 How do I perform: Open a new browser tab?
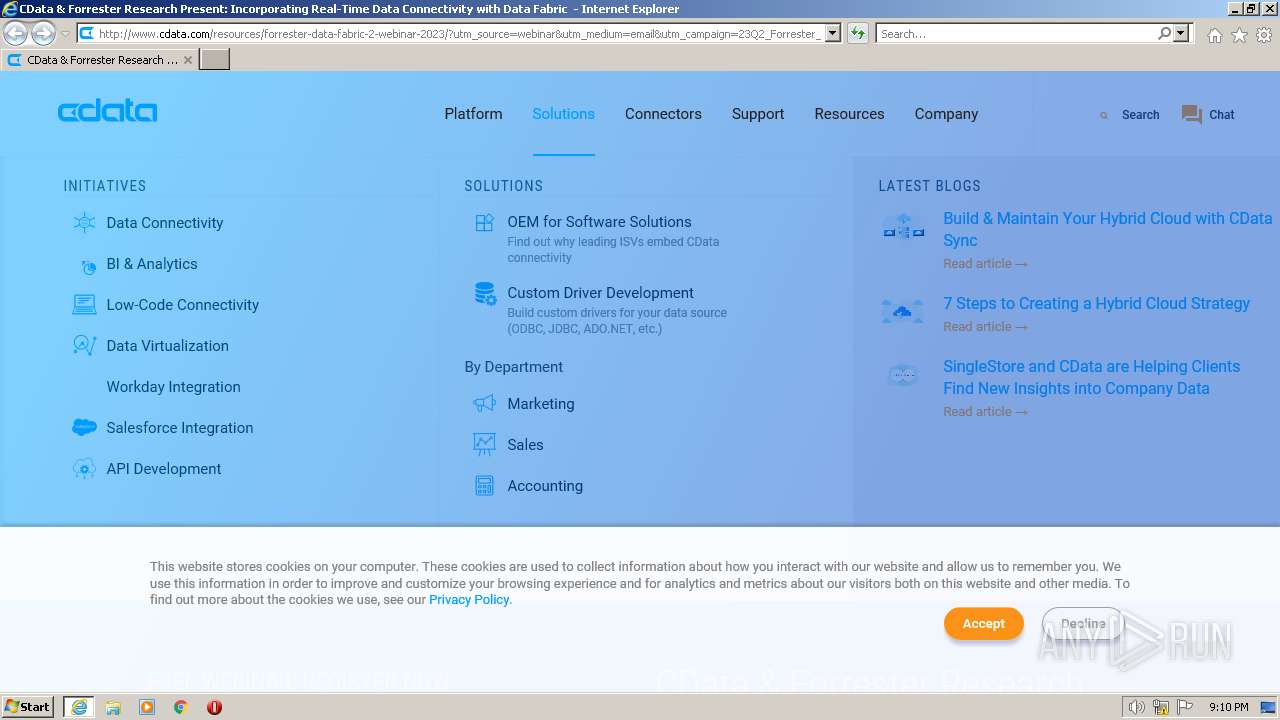point(215,60)
